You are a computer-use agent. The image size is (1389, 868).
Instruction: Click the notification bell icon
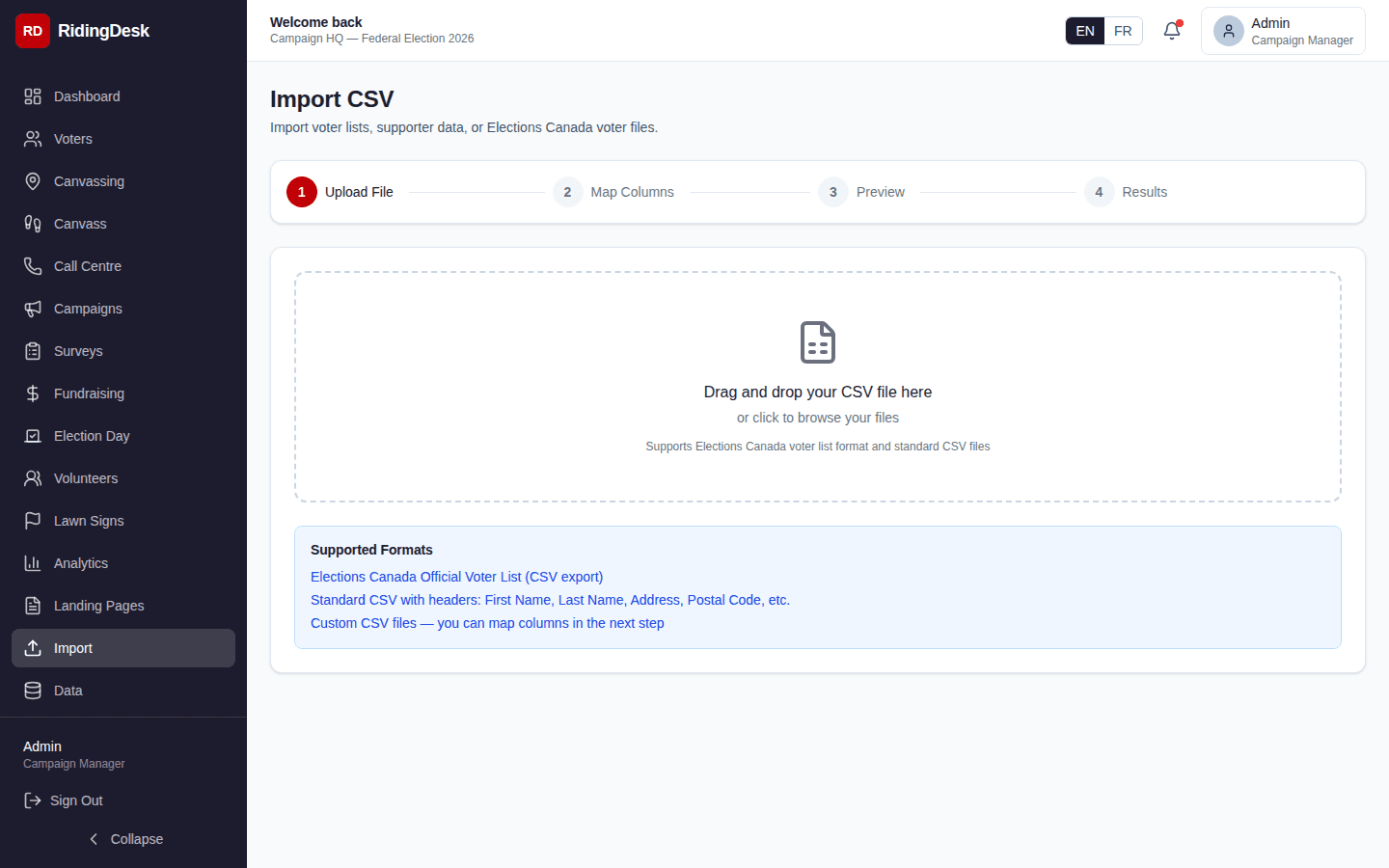point(1171,31)
